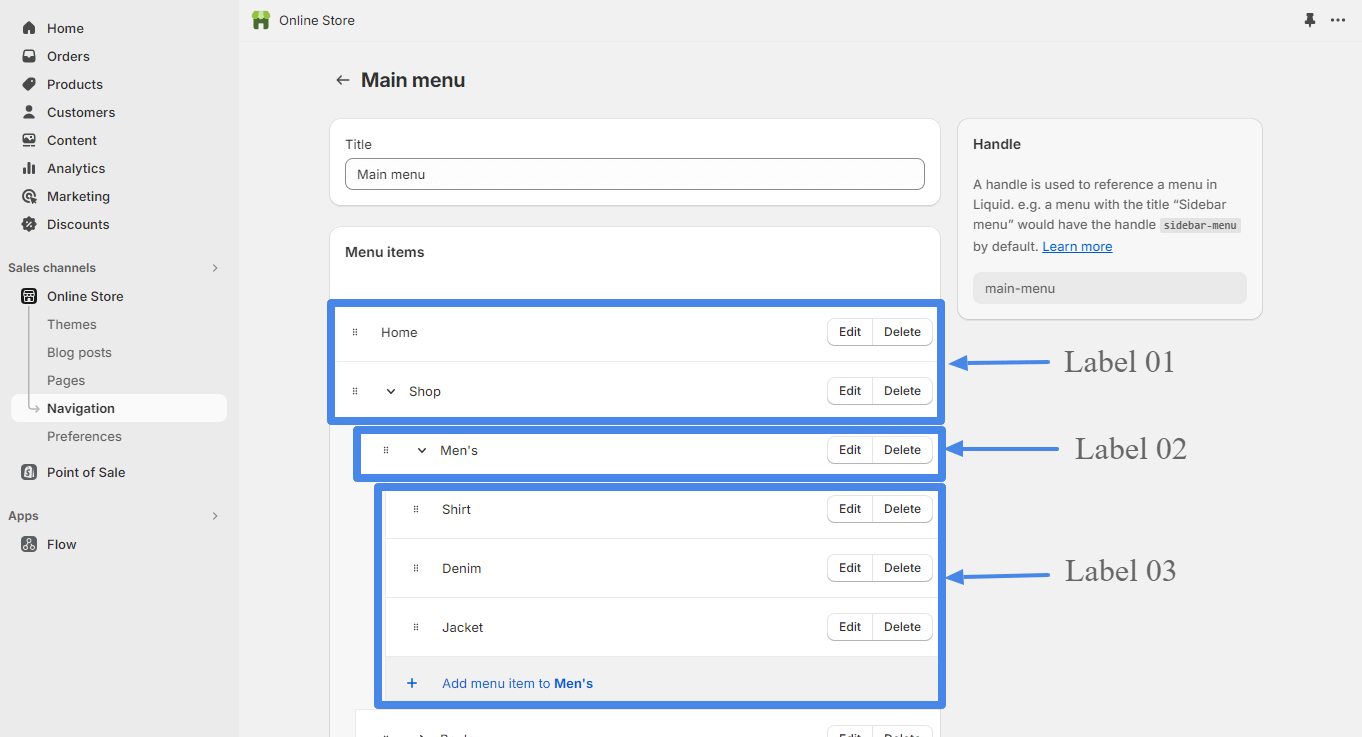Click the Flow app icon in sidebar
The height and width of the screenshot is (737, 1362).
point(29,544)
